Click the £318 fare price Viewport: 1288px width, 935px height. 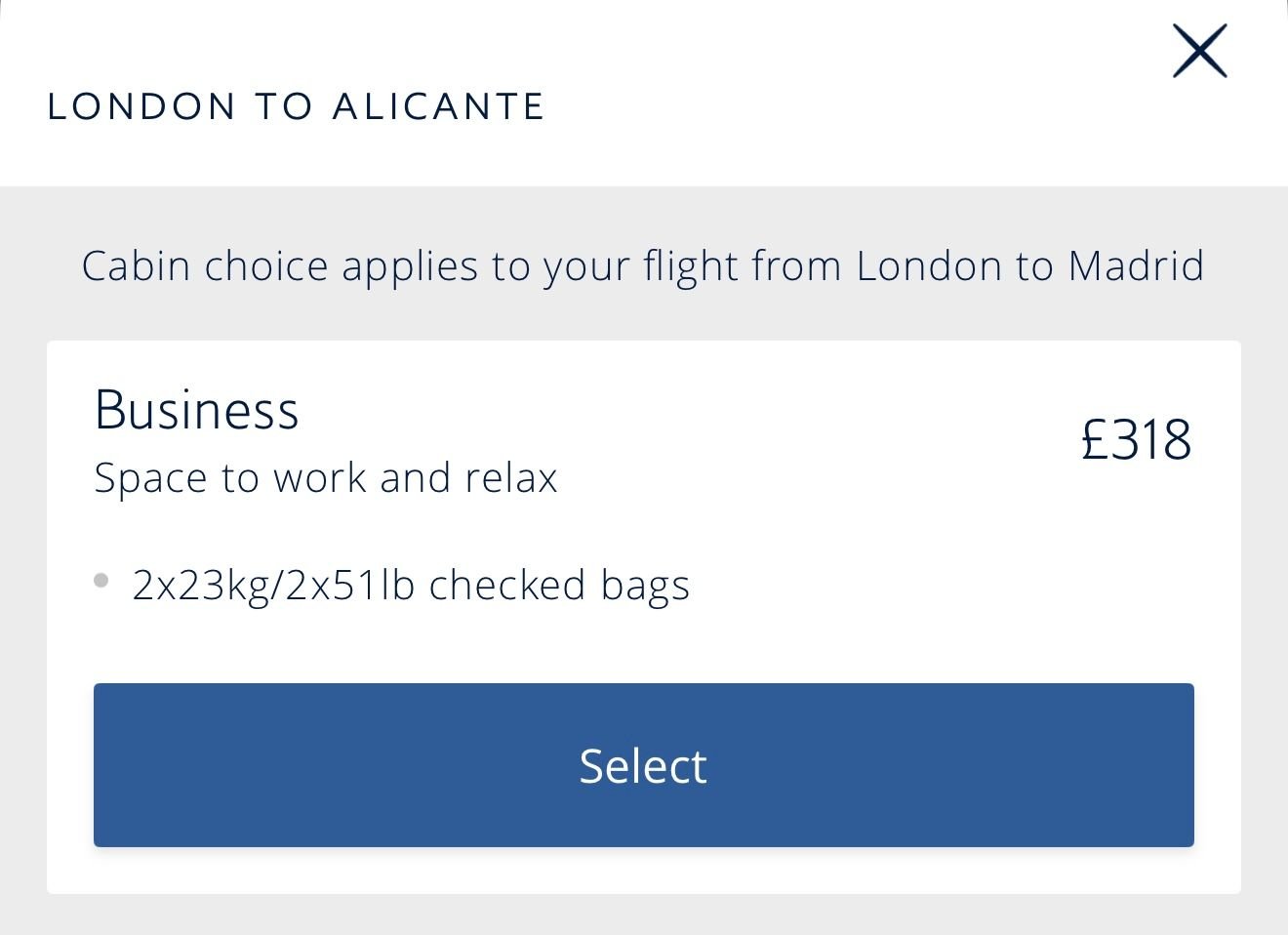point(1136,440)
